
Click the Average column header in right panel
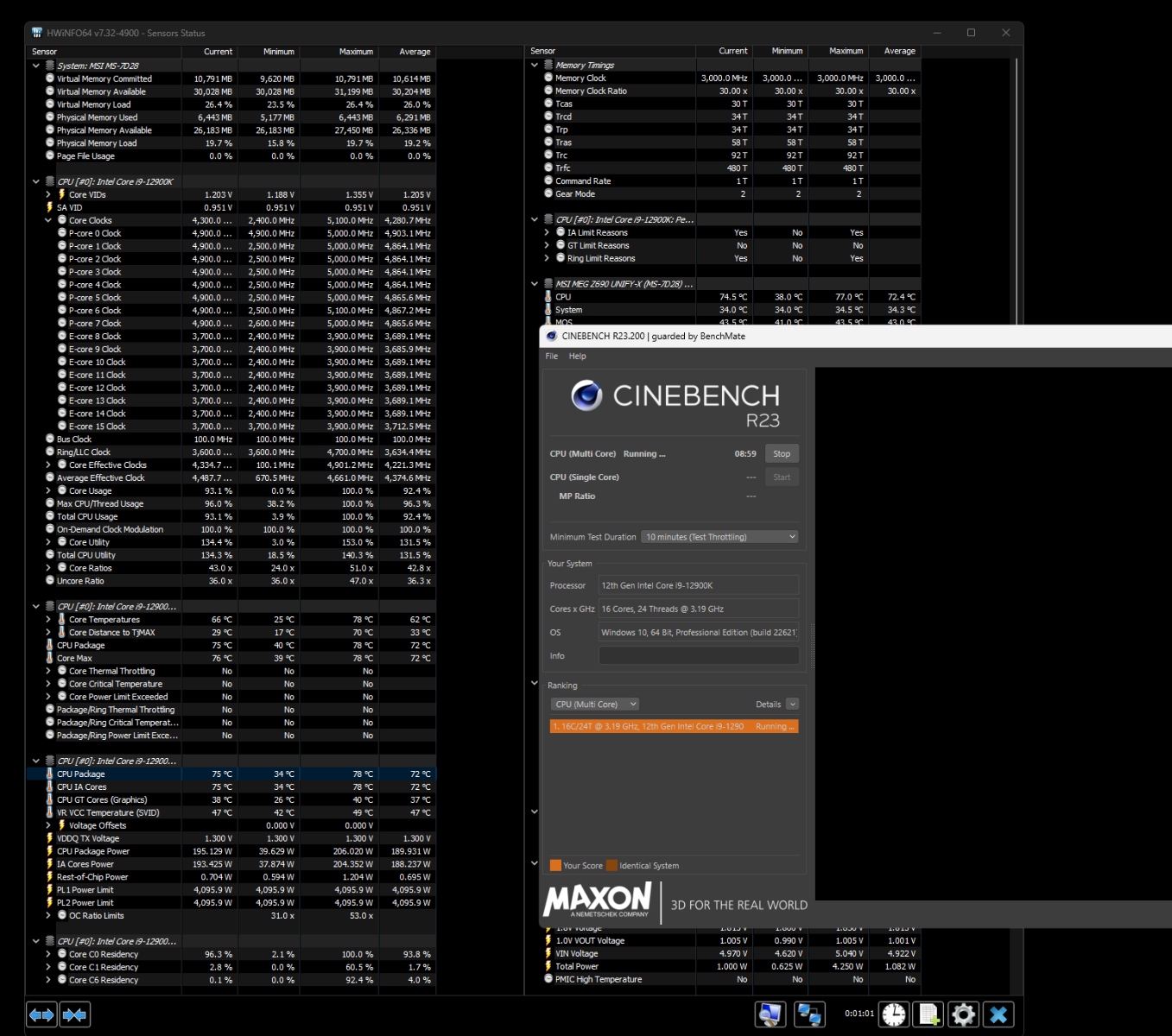(899, 51)
